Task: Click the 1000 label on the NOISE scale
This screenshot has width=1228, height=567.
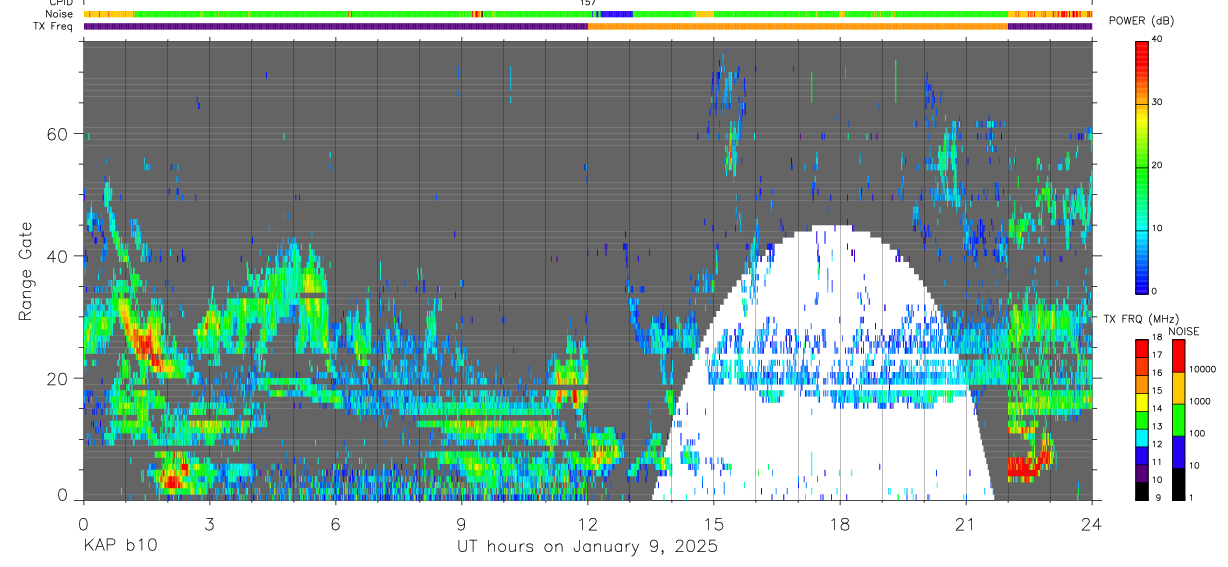Action: click(x=1199, y=401)
